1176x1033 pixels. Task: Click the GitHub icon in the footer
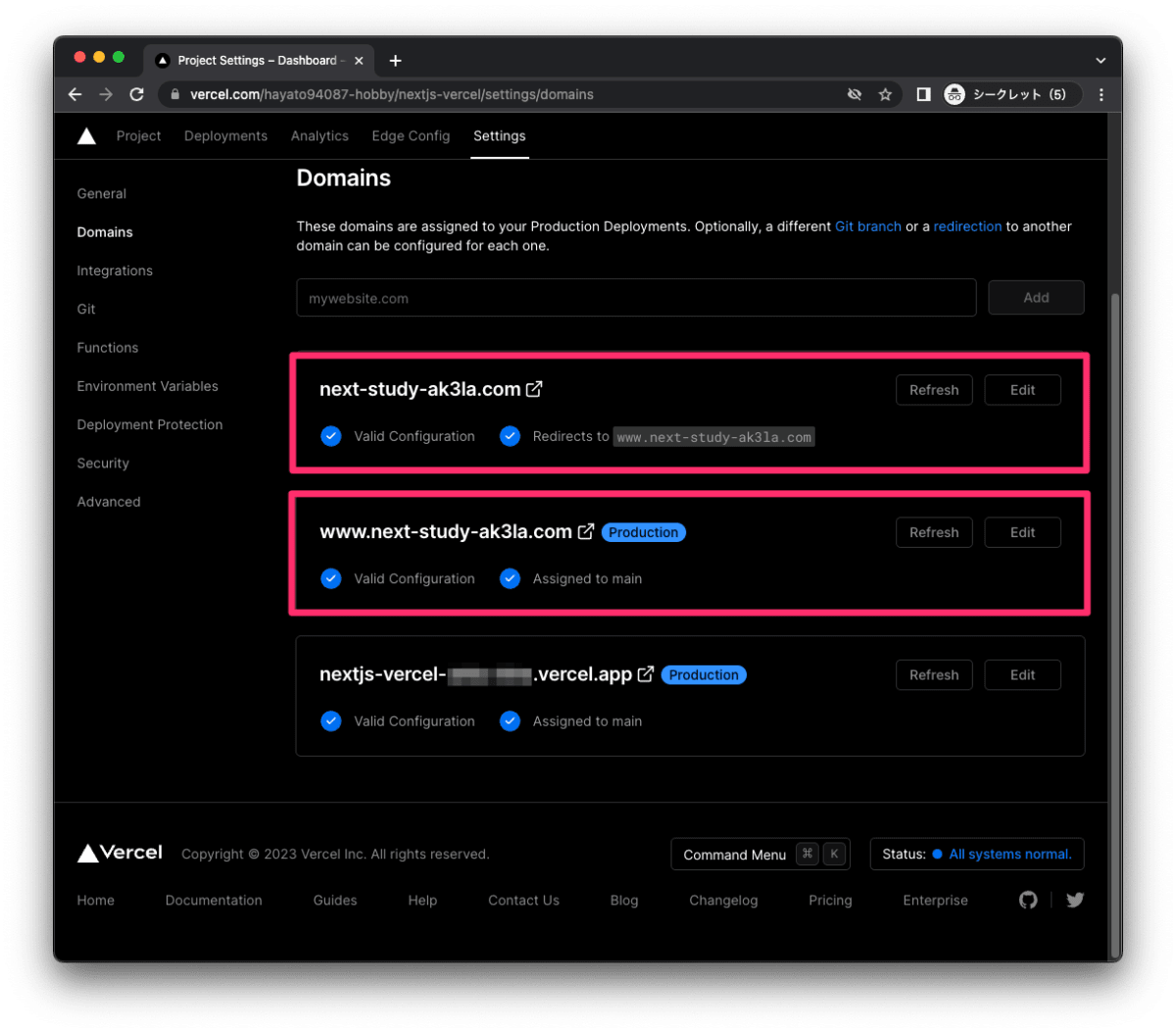1028,900
